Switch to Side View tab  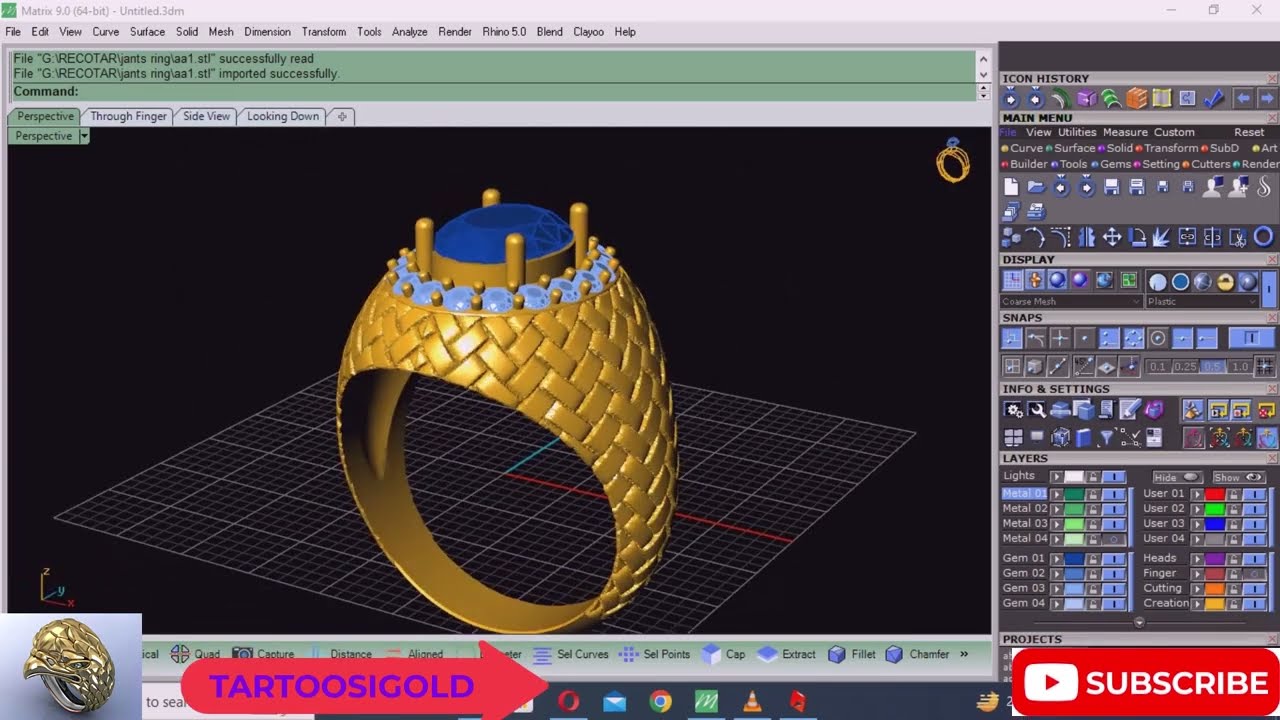point(206,116)
